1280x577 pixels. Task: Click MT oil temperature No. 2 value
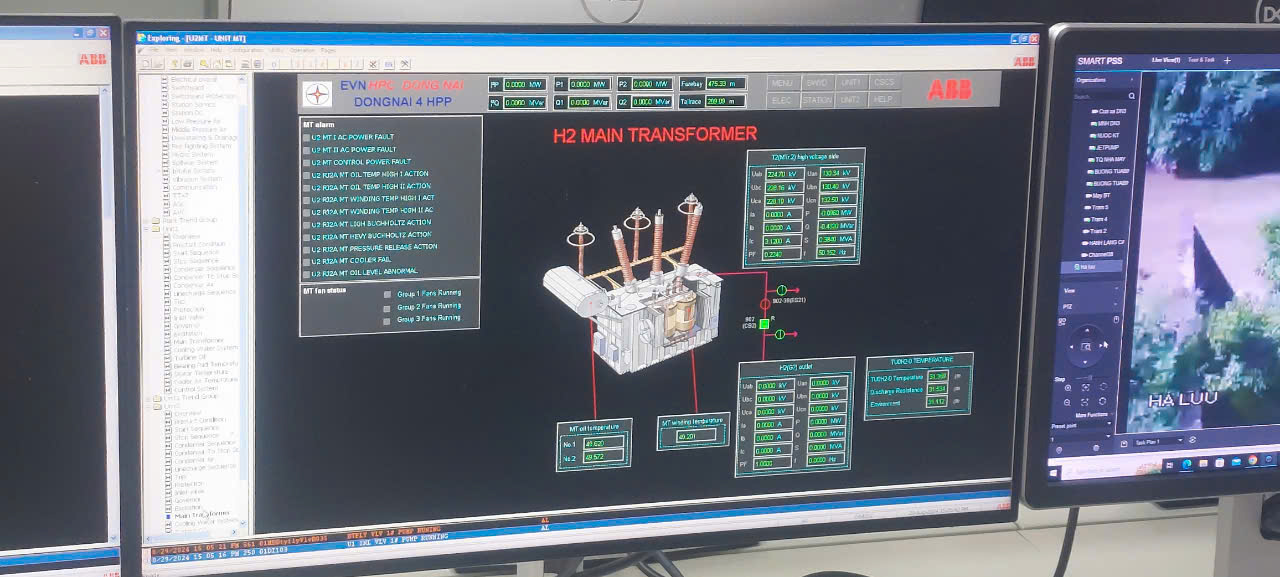tap(603, 456)
